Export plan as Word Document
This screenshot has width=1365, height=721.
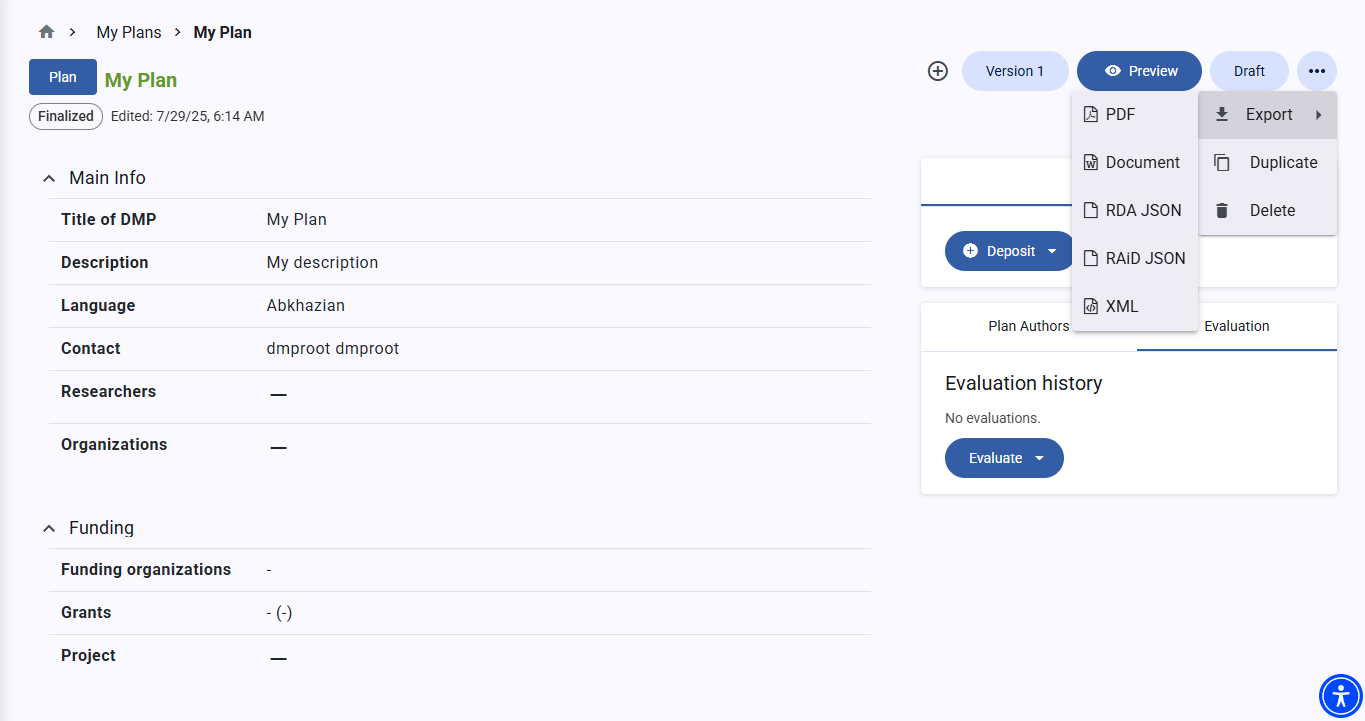[x=1141, y=163]
